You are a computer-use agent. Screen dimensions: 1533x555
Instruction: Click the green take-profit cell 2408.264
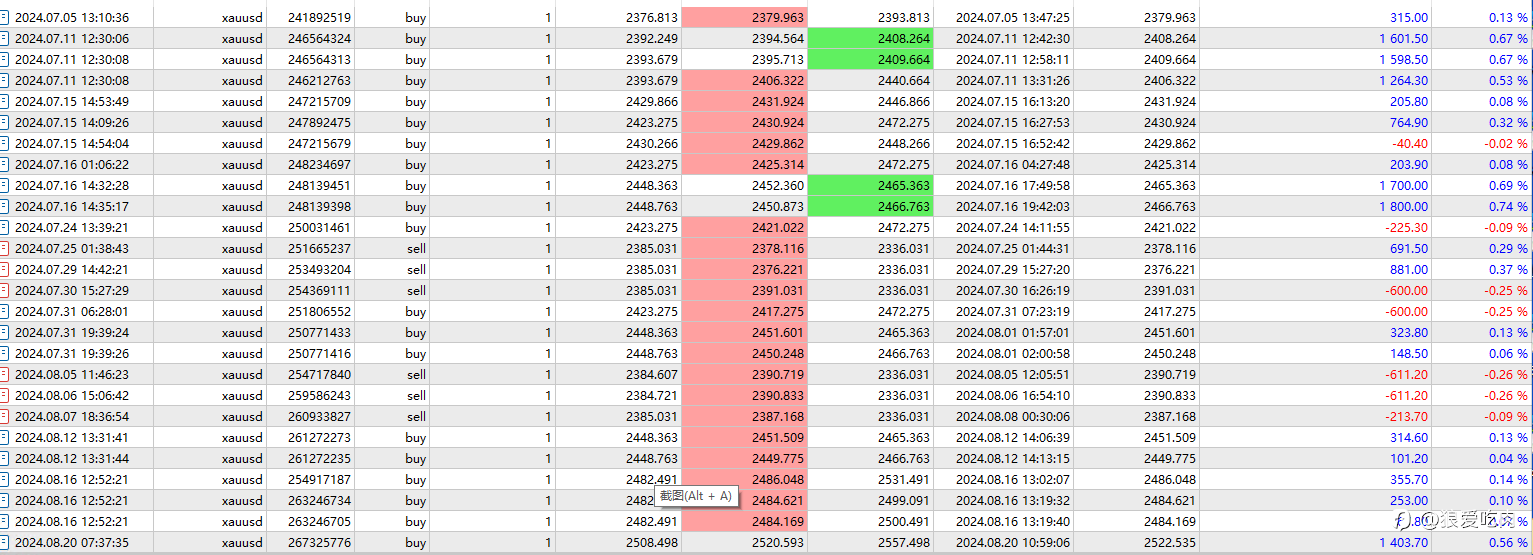(870, 38)
